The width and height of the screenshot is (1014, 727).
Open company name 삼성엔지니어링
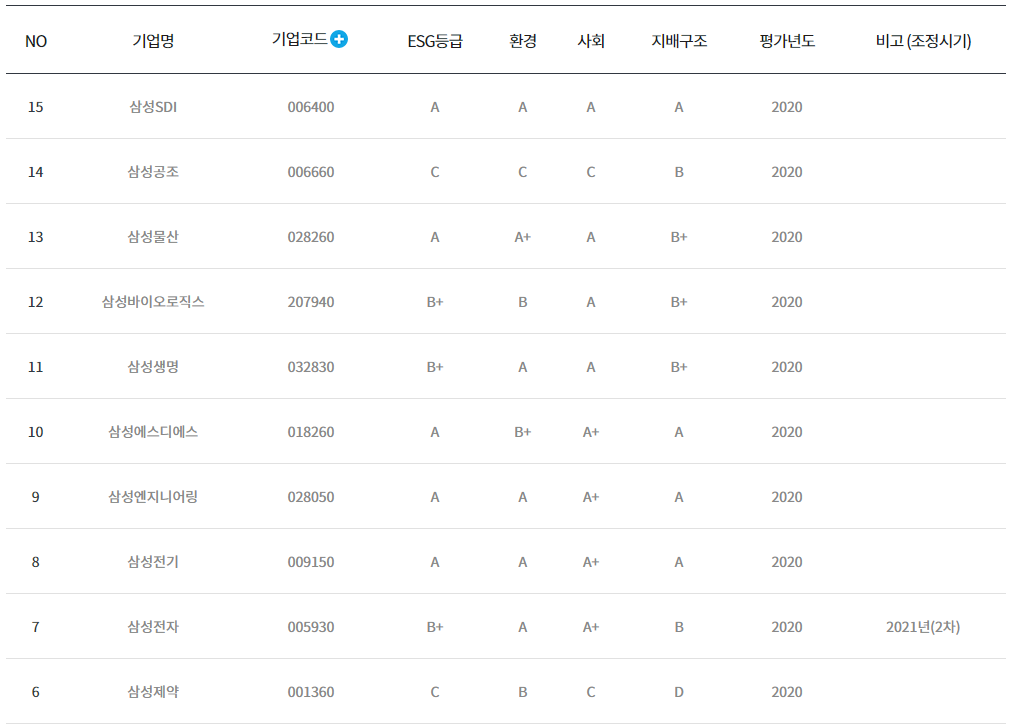153,497
